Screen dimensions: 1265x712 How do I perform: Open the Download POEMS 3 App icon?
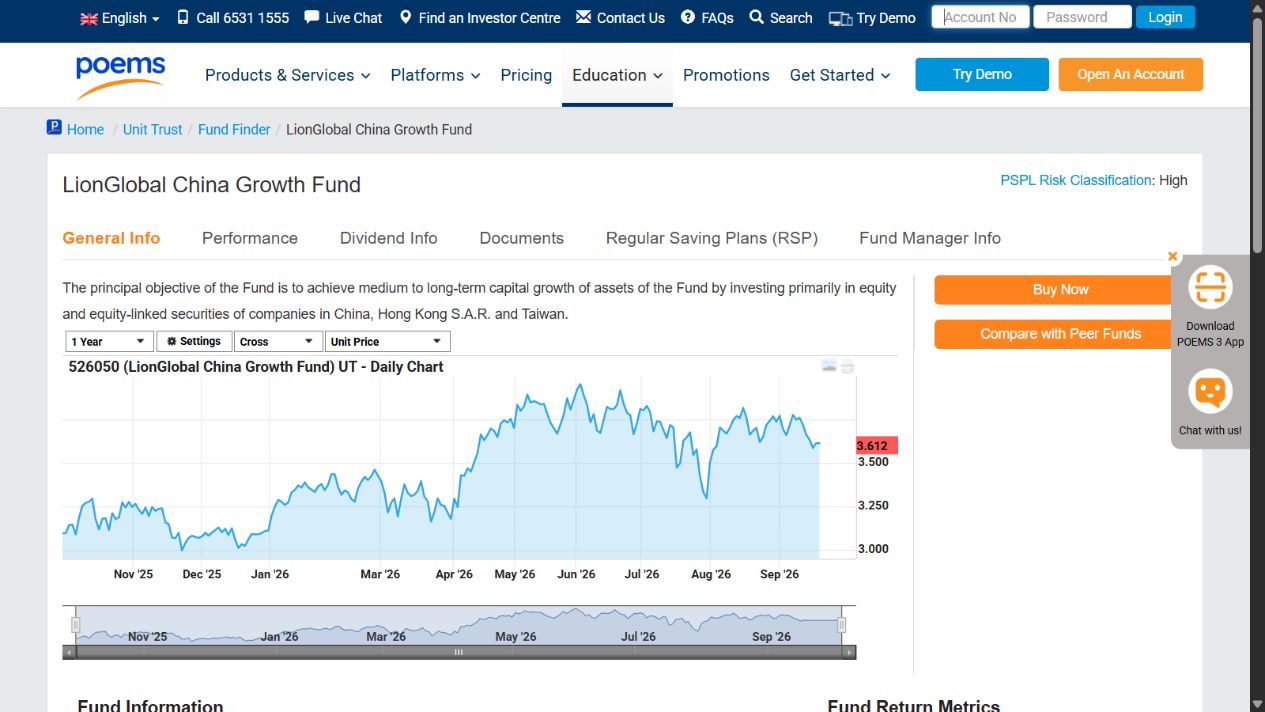point(1210,288)
